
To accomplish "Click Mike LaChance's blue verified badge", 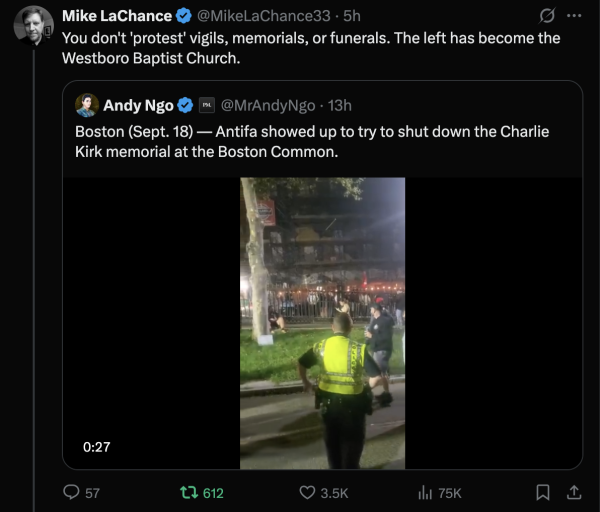I will 184,16.
